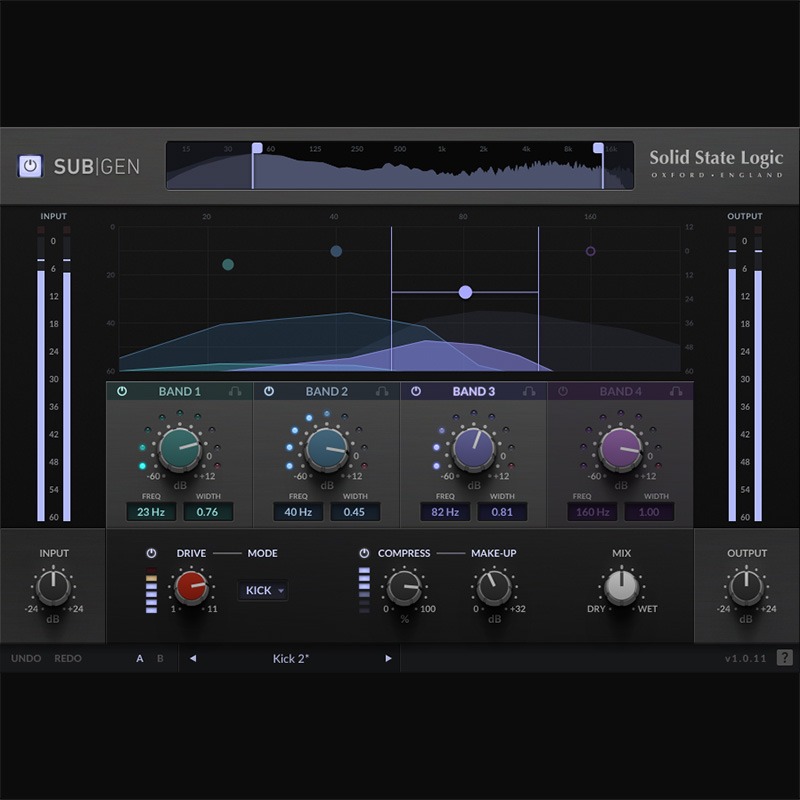Toggle the Drive section power button

(x=151, y=553)
